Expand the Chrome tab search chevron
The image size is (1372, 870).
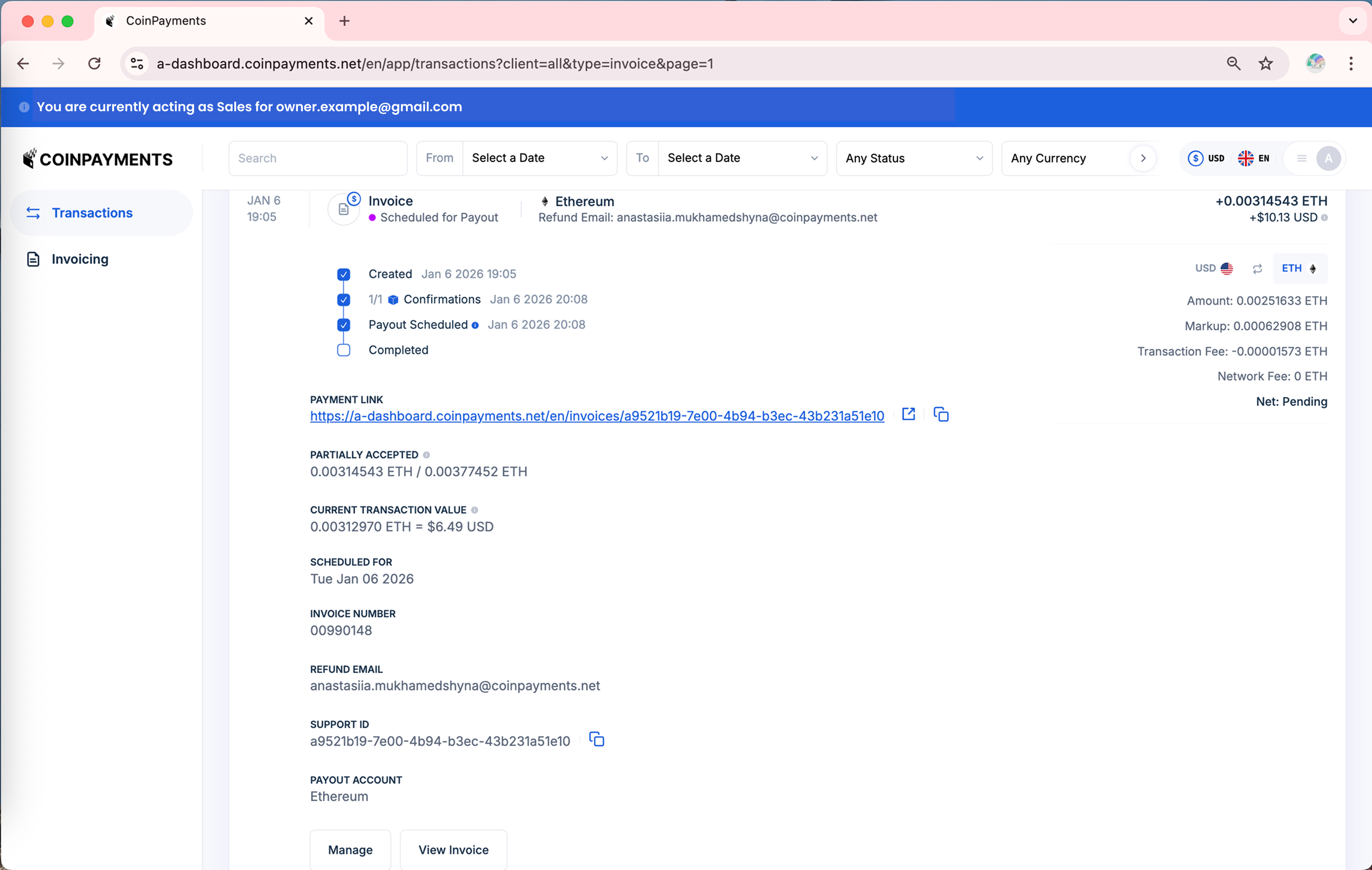1353,21
